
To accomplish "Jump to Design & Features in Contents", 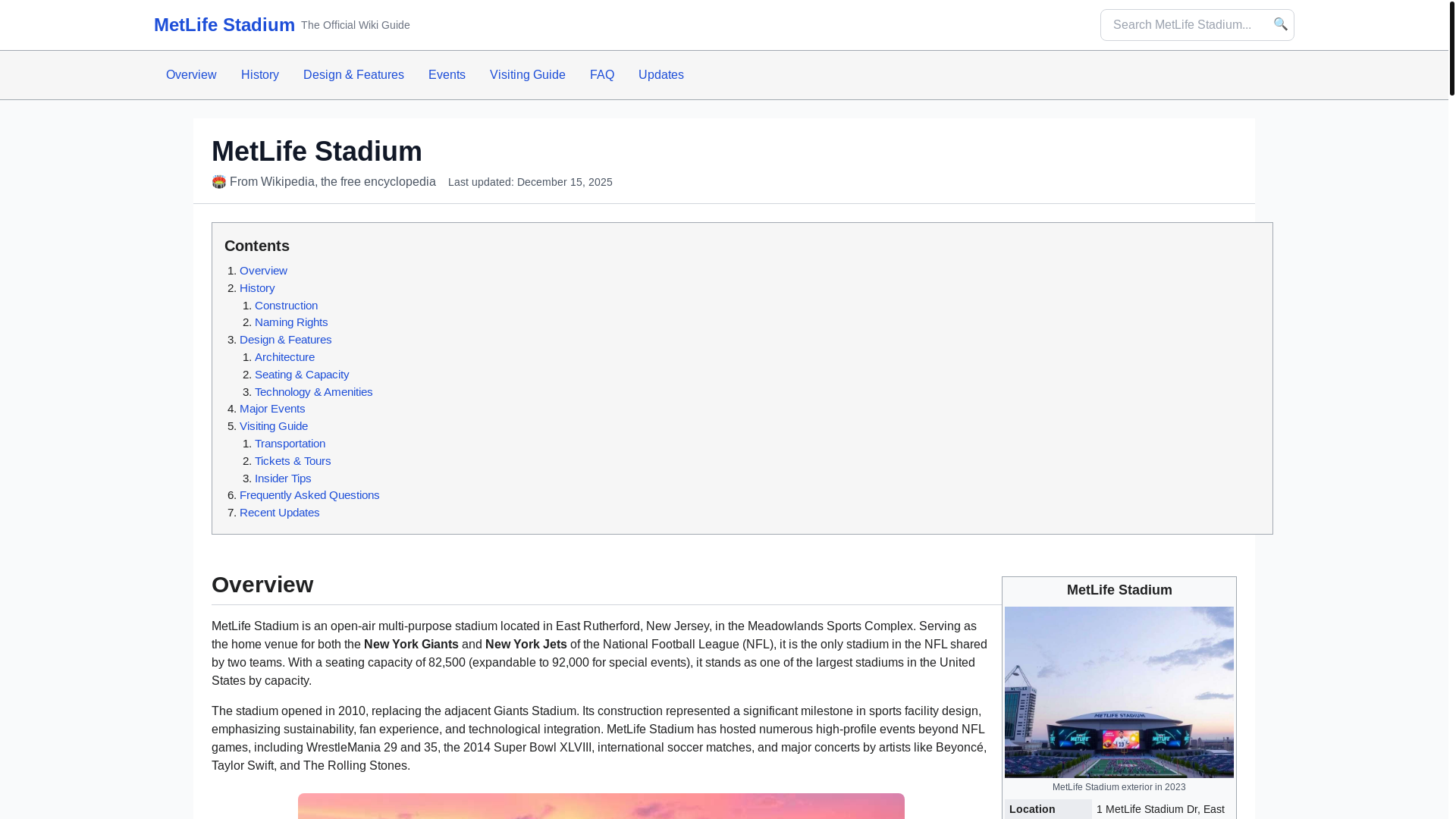I will click(285, 340).
